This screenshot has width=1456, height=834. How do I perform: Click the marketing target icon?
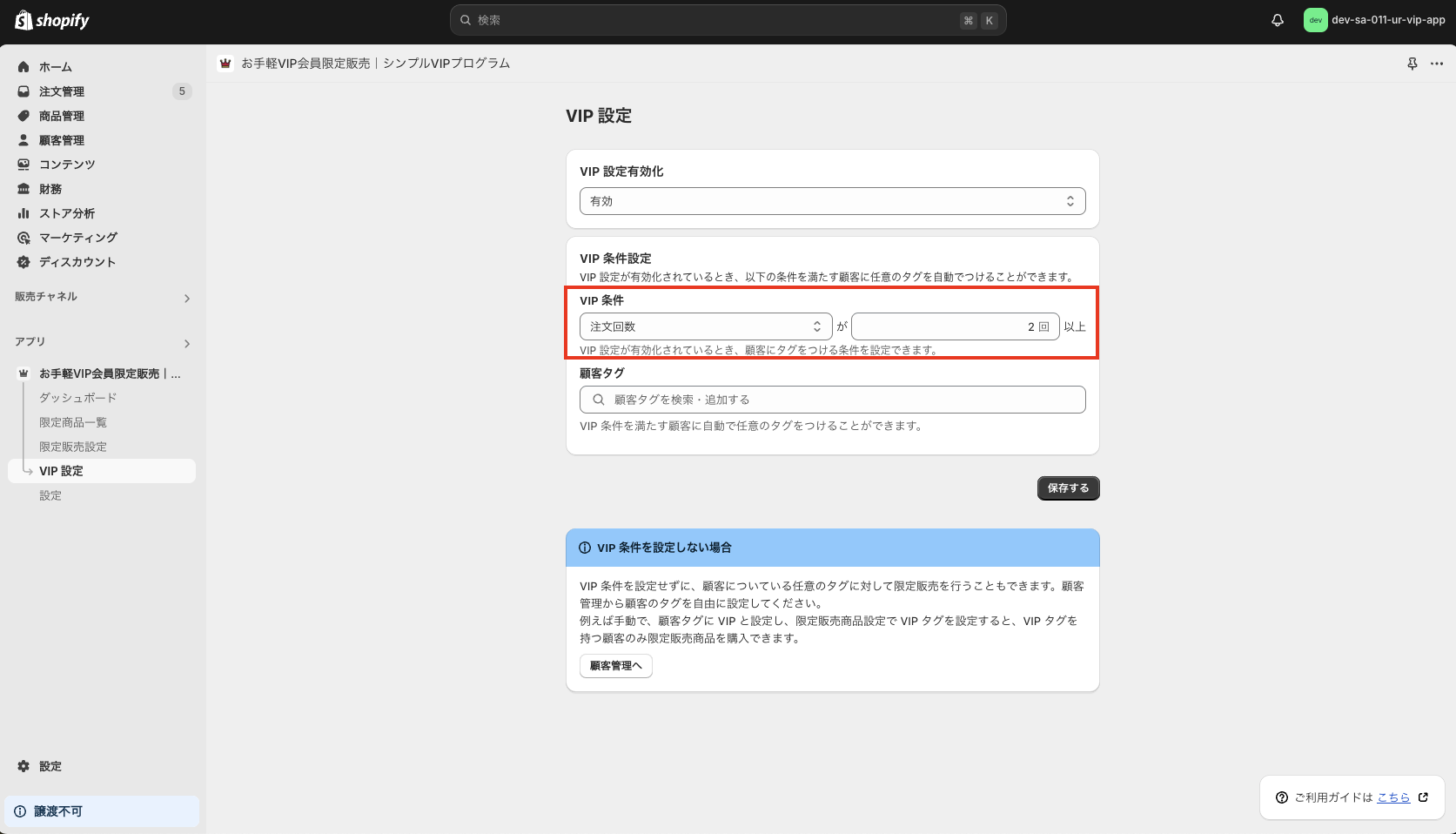(x=23, y=238)
